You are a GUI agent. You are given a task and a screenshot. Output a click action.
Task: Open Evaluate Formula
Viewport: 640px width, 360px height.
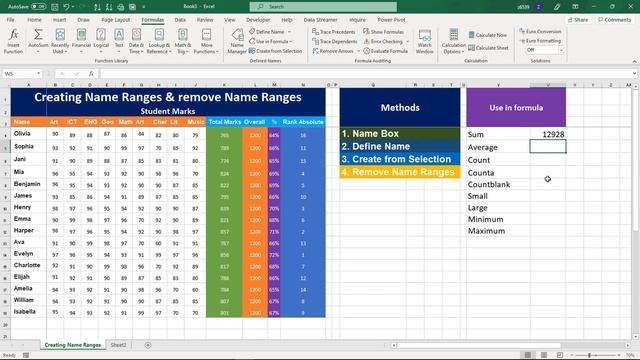(386, 51)
